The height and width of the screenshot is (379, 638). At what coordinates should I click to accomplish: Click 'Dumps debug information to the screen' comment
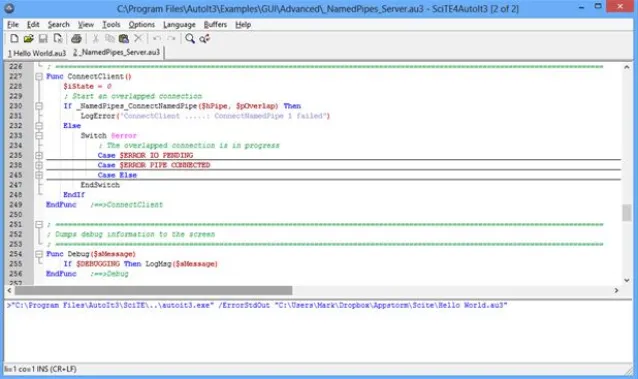[x=135, y=234]
